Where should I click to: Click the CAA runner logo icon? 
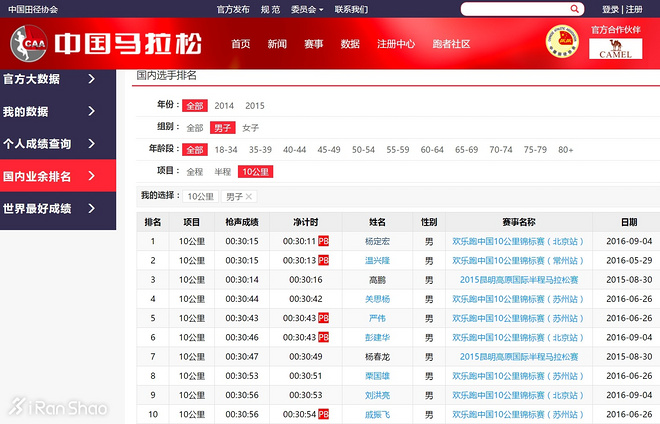coord(27,44)
